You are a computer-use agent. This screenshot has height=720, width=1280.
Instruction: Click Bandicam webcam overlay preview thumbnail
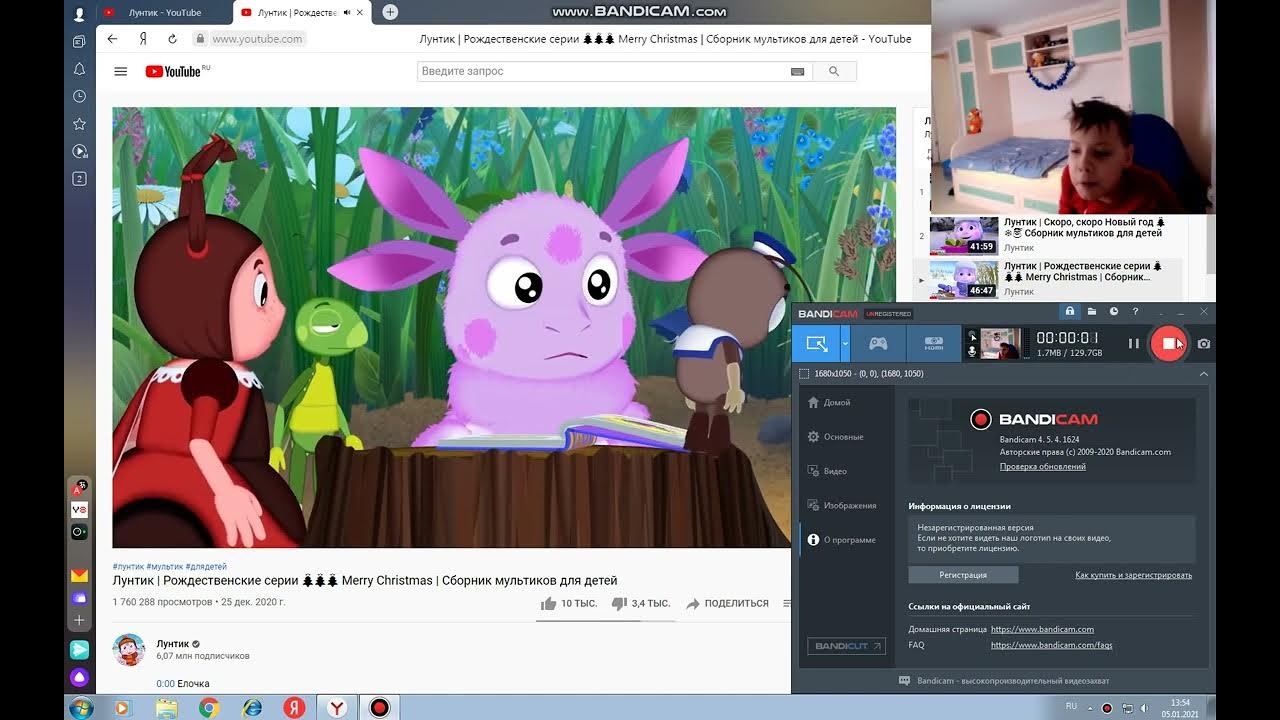[1000, 343]
